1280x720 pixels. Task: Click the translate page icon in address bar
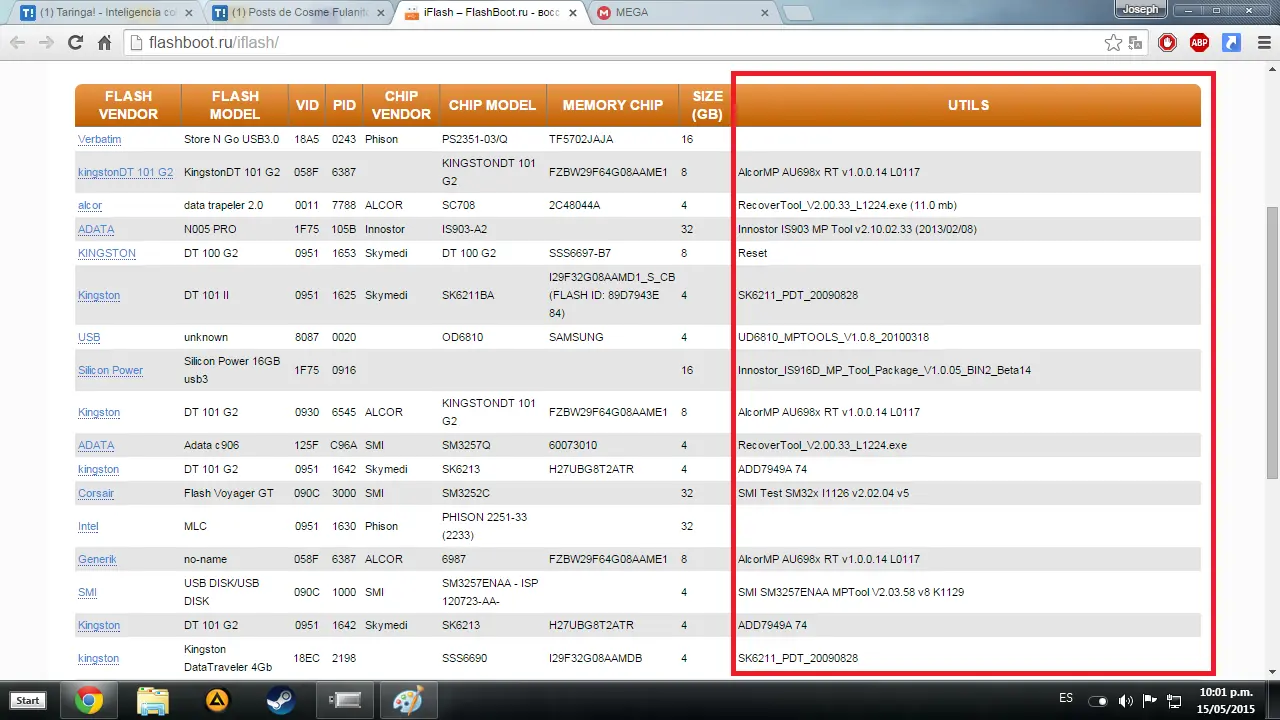[x=1135, y=43]
